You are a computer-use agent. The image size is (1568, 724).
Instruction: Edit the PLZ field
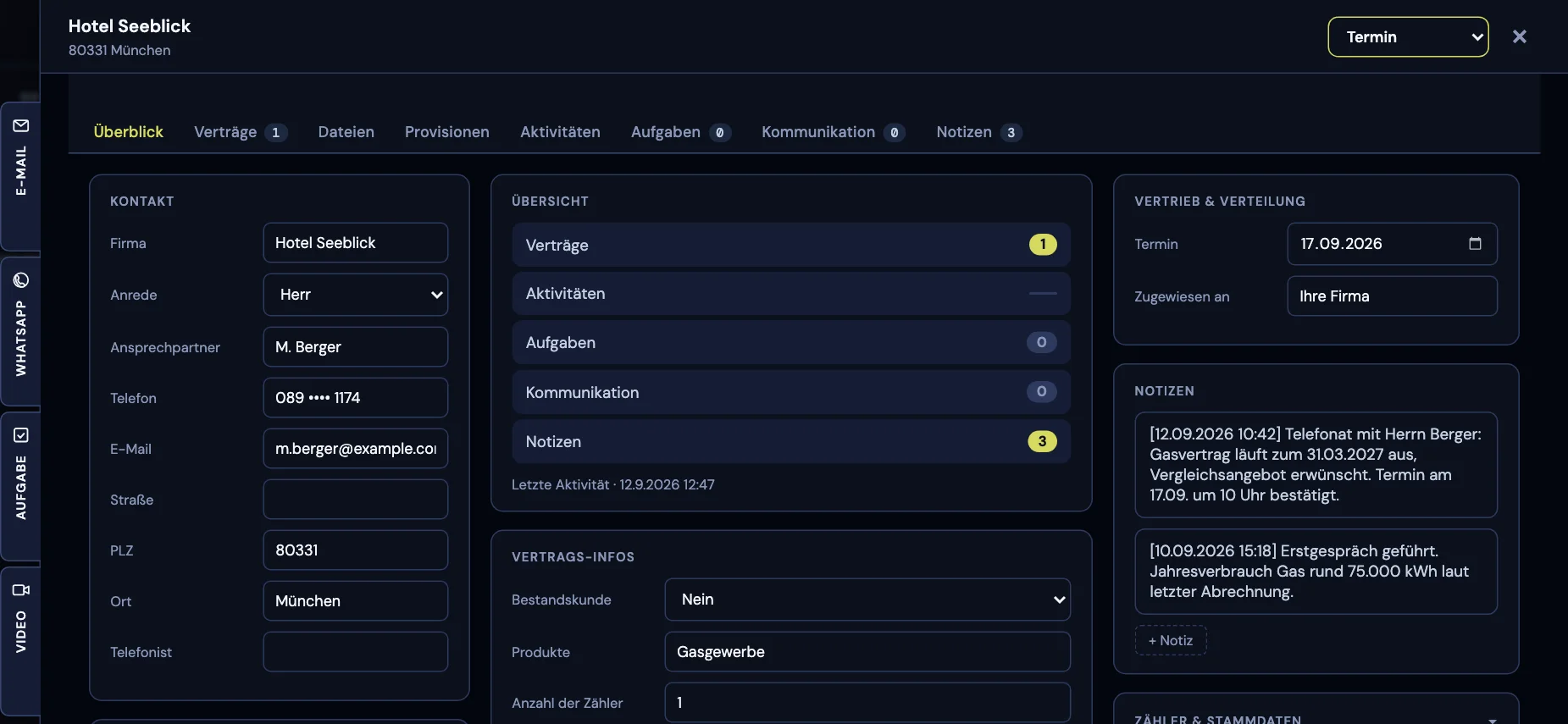[x=356, y=550]
